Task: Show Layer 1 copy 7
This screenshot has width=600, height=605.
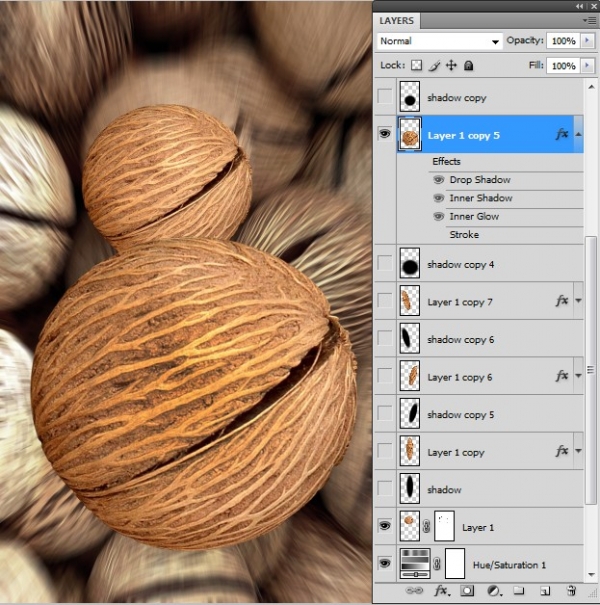Action: pos(385,300)
